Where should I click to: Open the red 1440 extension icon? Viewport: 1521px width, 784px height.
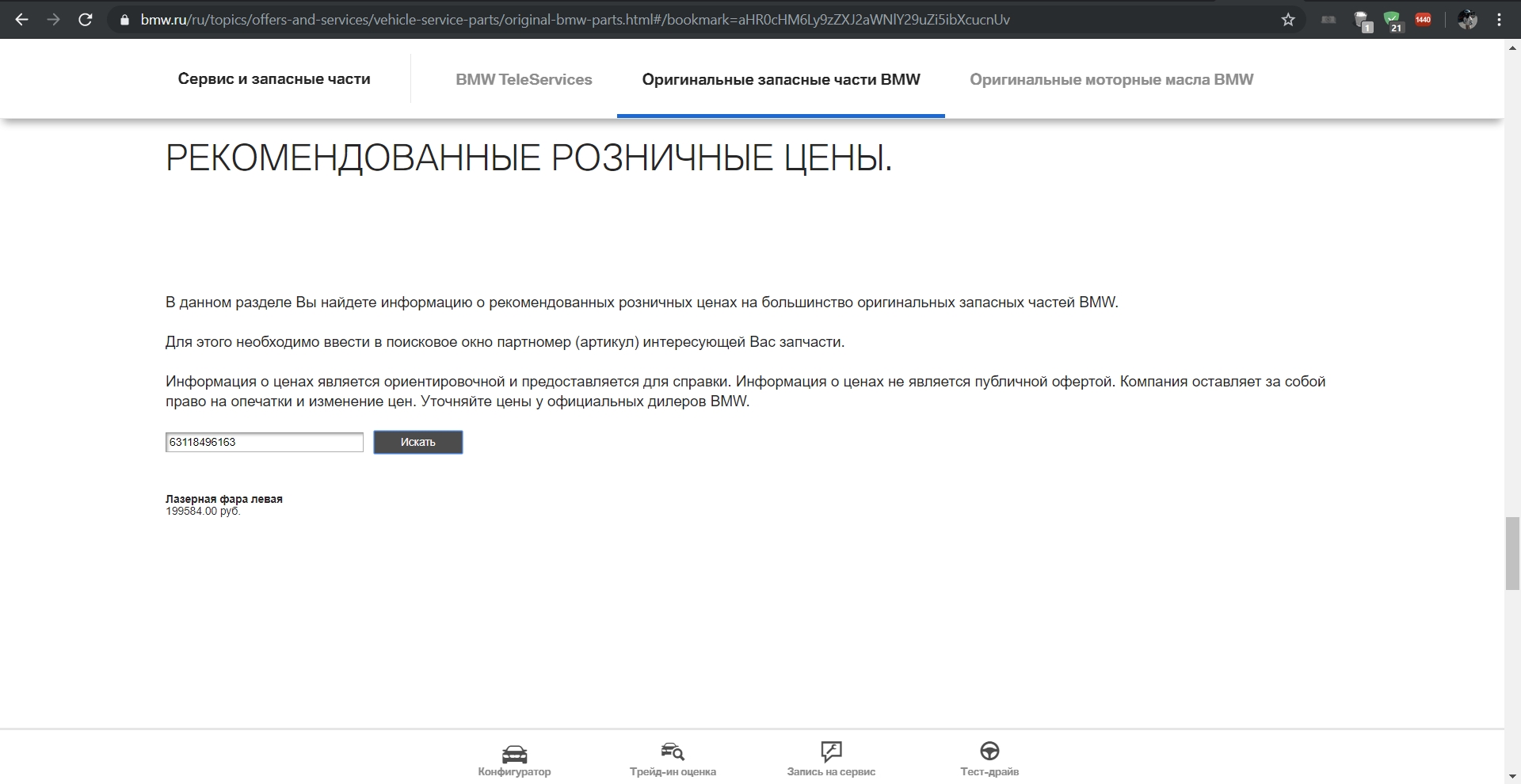1423,20
